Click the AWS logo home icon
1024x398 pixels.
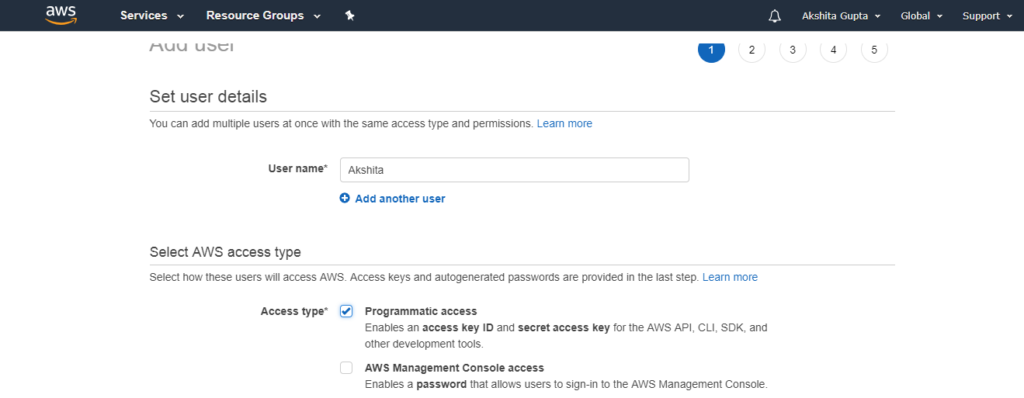coord(61,14)
